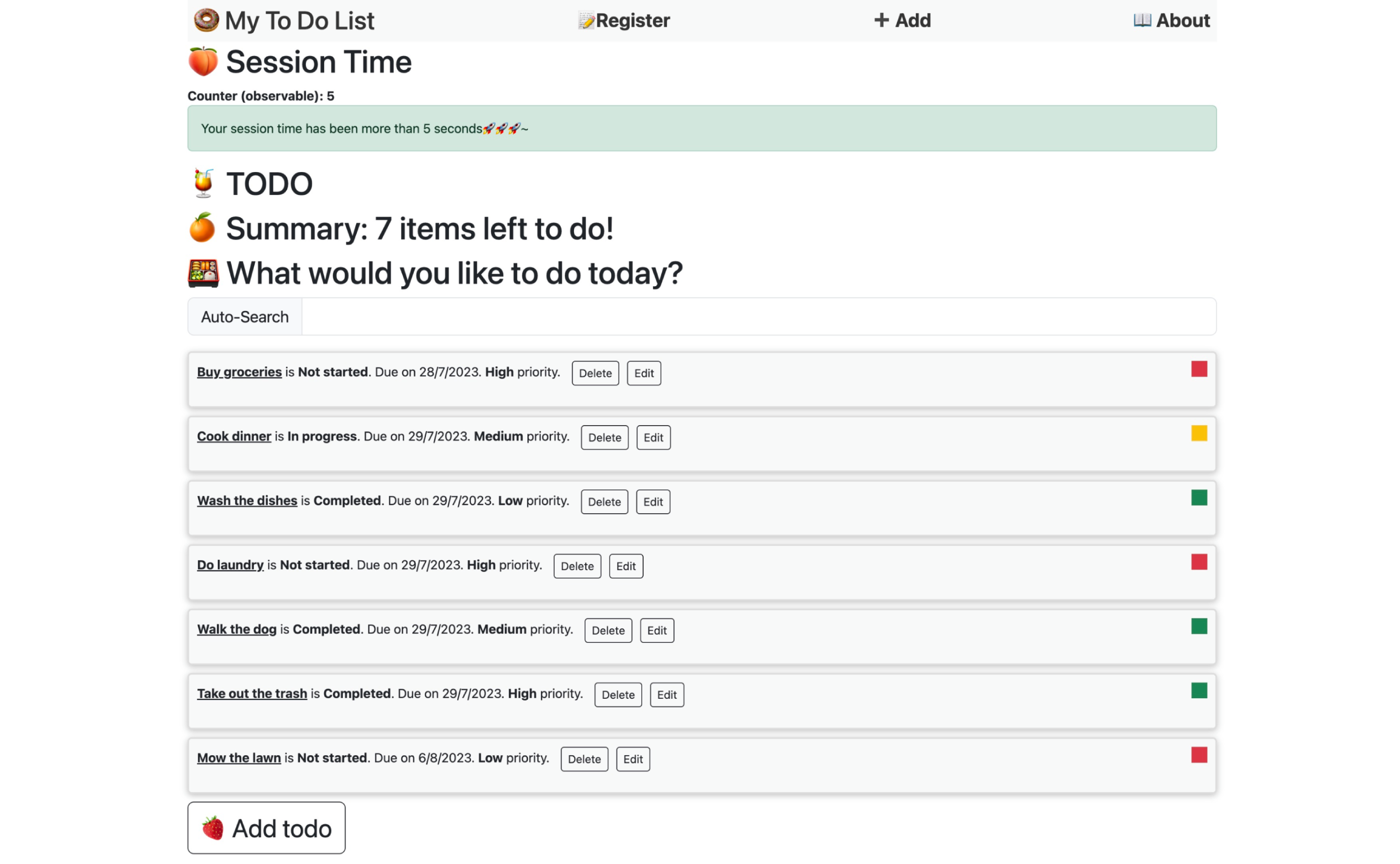Click the open book icon beside About
The image size is (1400, 864).
click(1141, 20)
